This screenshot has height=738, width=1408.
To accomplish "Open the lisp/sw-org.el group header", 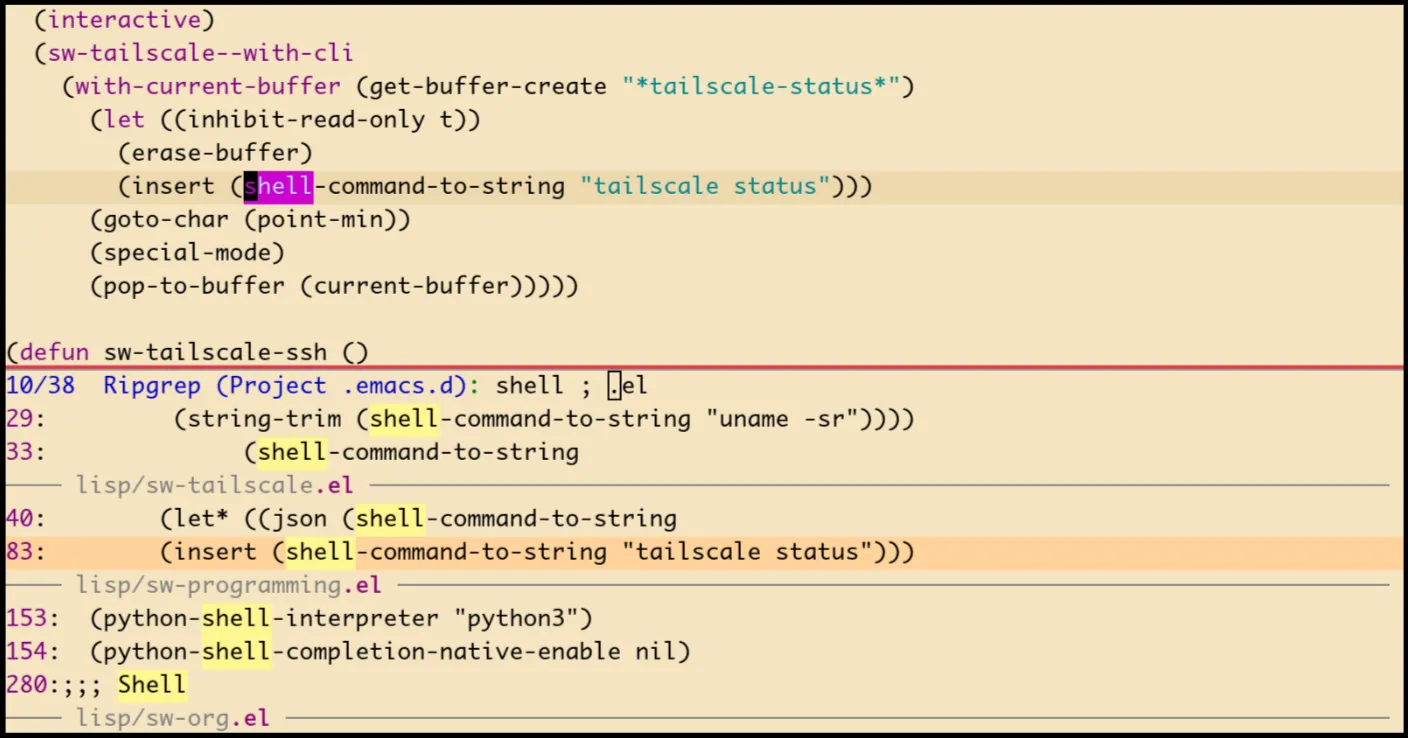I will [x=172, y=718].
